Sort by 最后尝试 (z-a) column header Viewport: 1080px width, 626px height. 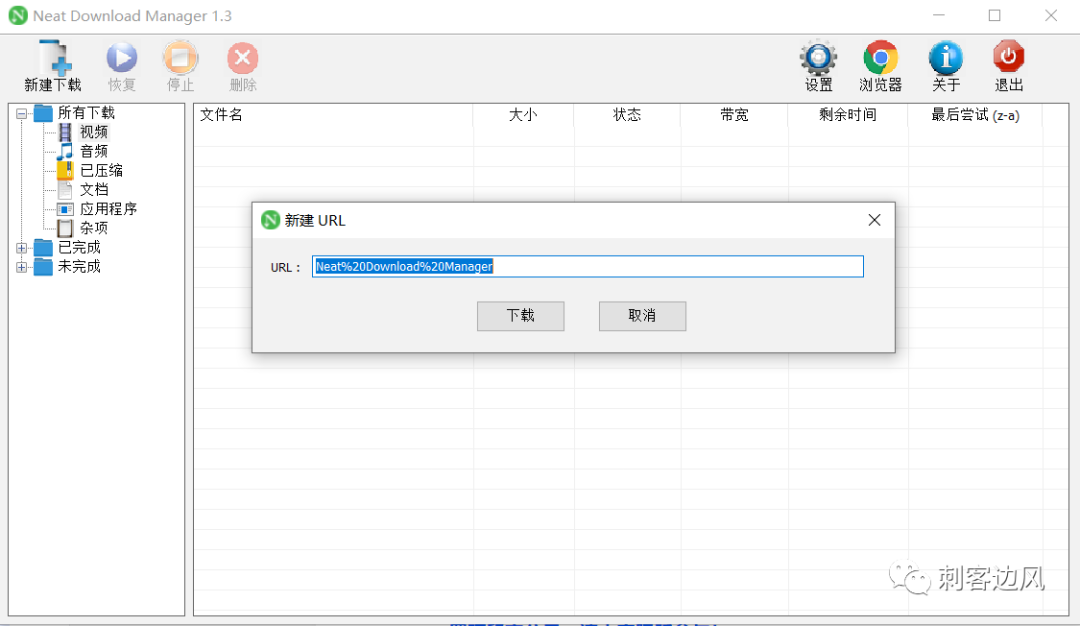[975, 115]
